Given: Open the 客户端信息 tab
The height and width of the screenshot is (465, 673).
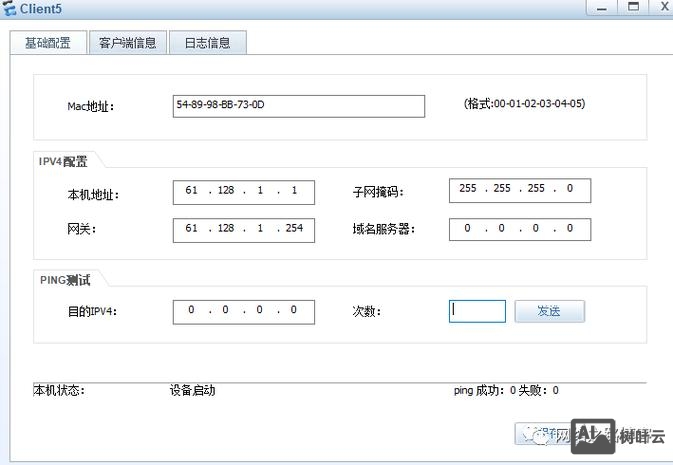Looking at the screenshot, I should pos(127,43).
